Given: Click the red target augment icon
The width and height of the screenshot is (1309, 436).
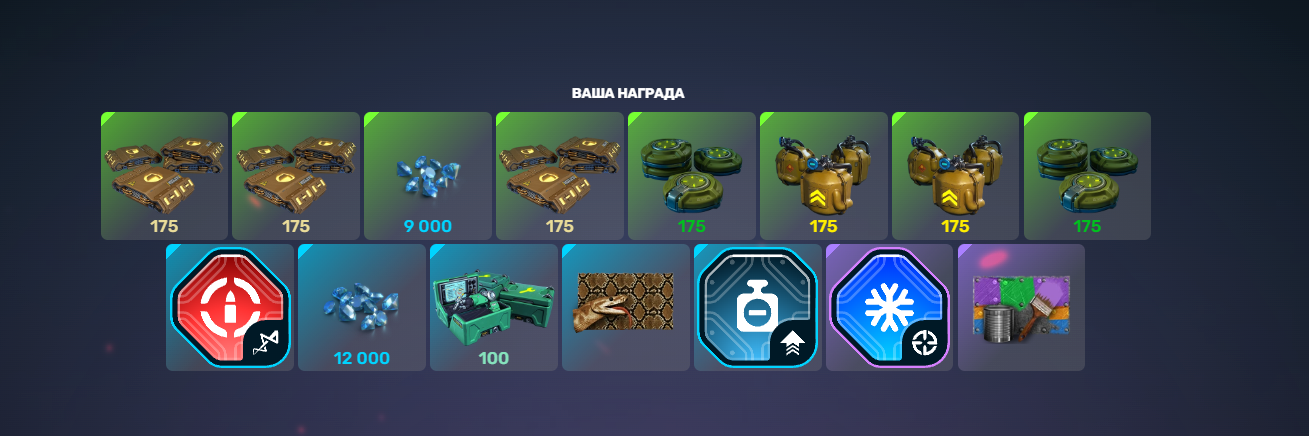Looking at the screenshot, I should tap(230, 307).
